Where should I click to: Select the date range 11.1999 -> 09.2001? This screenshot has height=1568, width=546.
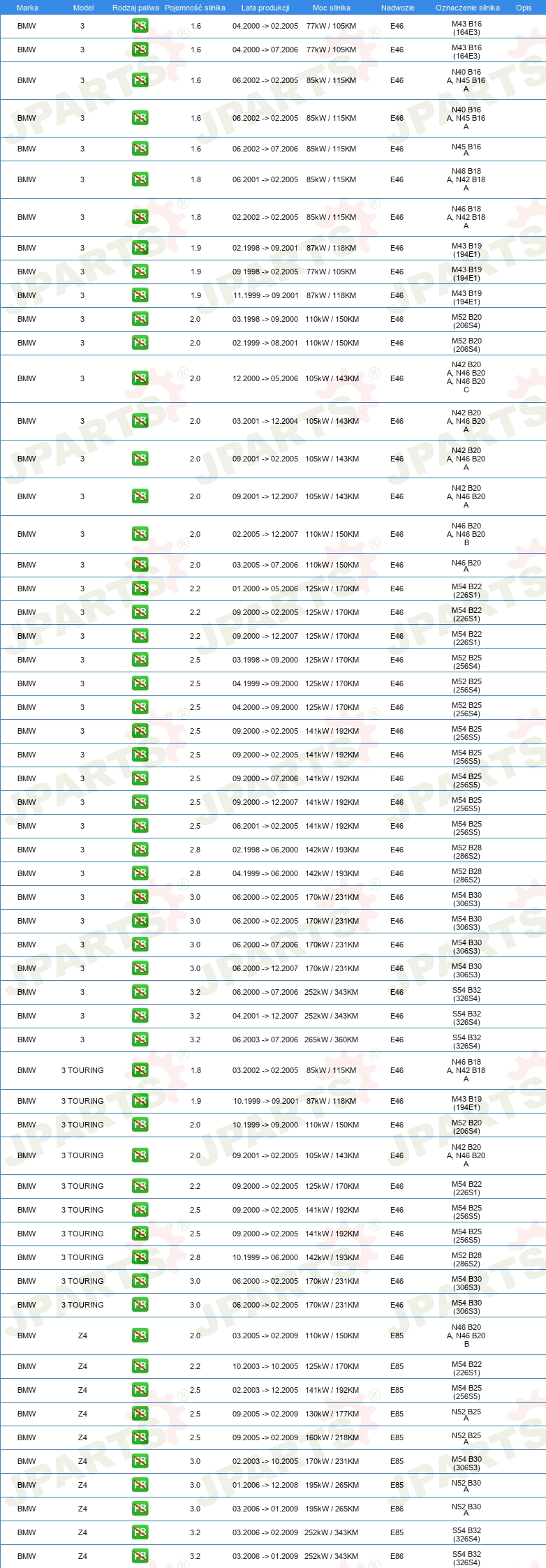[265, 295]
